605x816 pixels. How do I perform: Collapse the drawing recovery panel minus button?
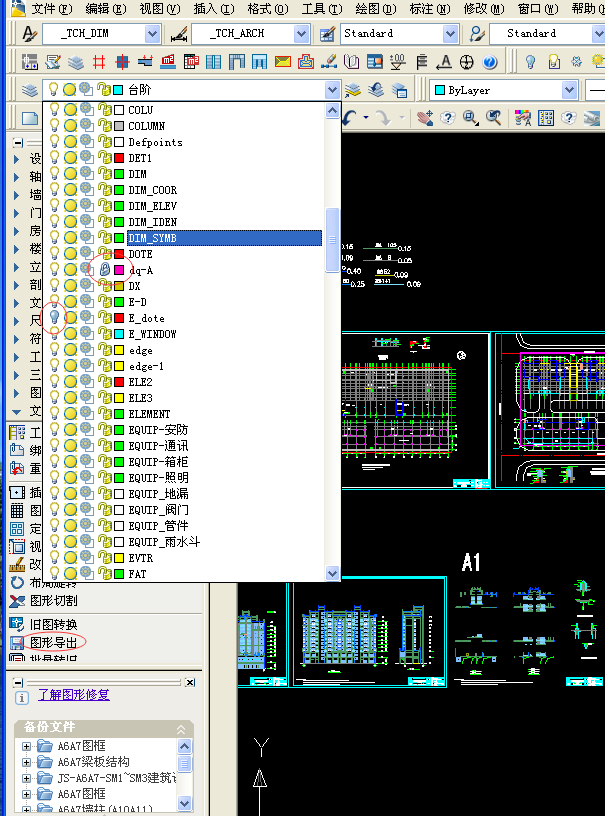(x=19, y=682)
